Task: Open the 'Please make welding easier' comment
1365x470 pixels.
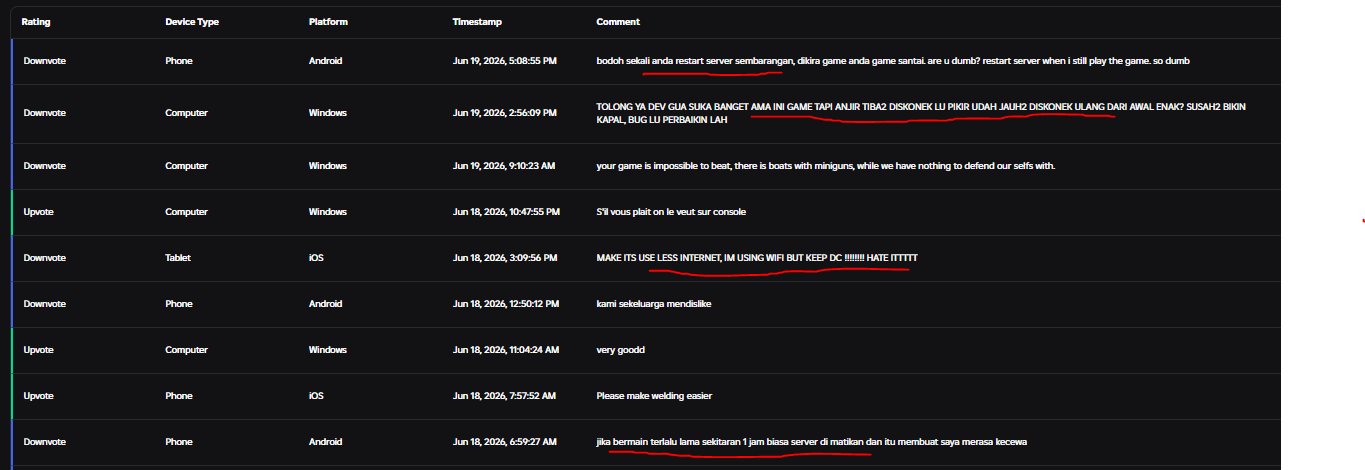Action: click(654, 396)
